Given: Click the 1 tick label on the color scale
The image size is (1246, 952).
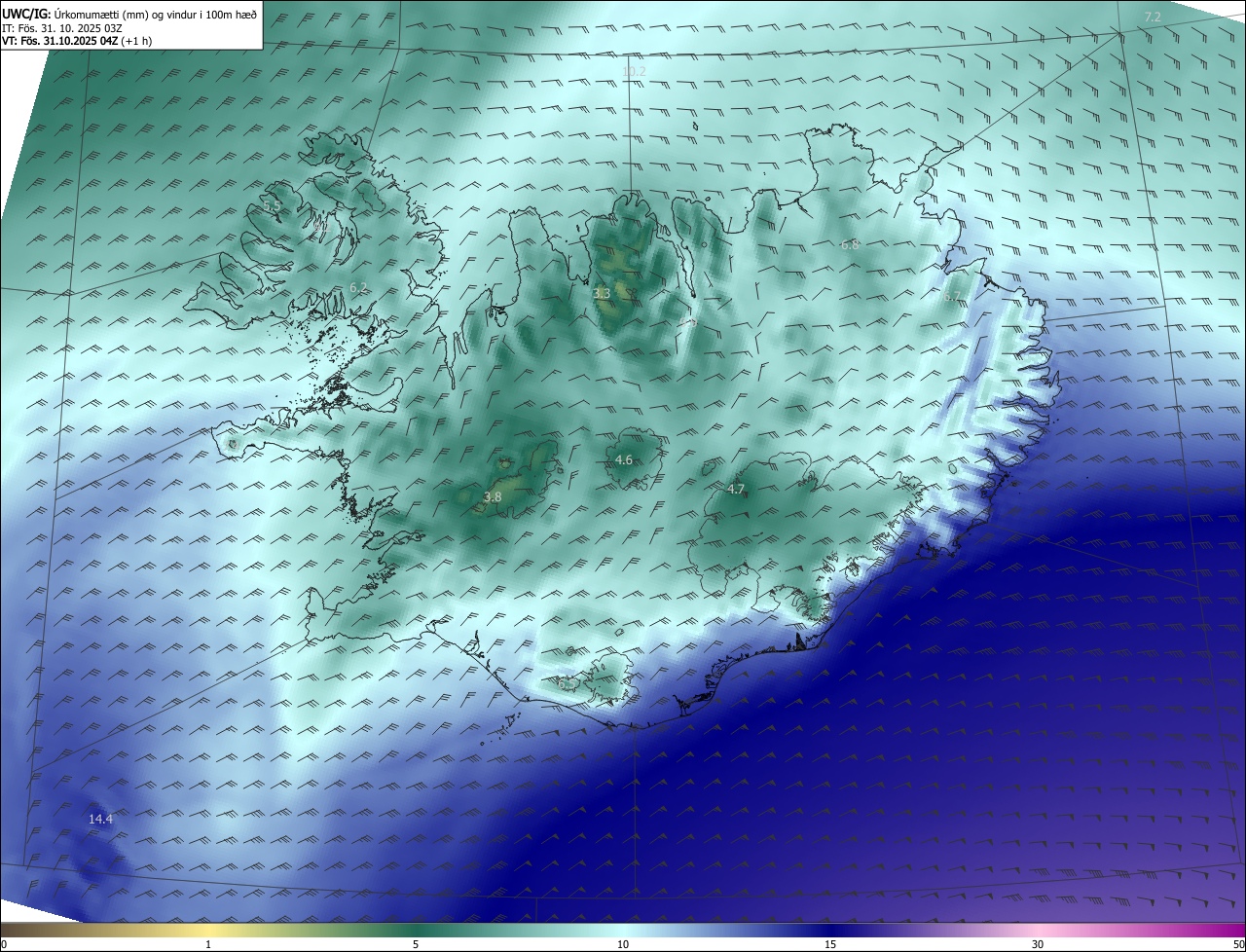Looking at the screenshot, I should pyautogui.click(x=208, y=944).
